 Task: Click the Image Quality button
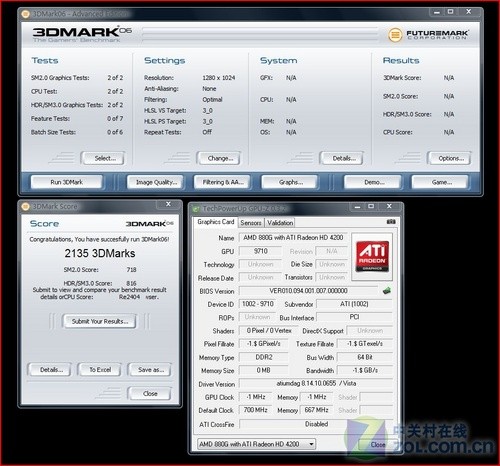coord(155,182)
